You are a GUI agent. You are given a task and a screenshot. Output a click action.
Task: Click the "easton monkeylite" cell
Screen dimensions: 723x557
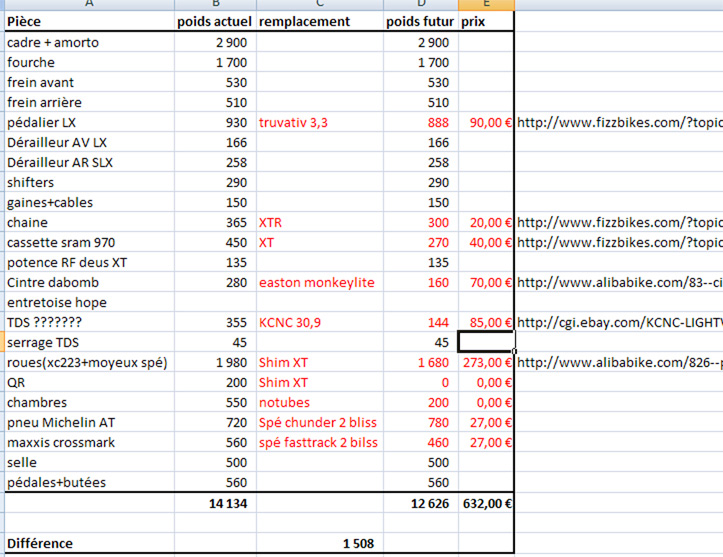[x=318, y=283]
